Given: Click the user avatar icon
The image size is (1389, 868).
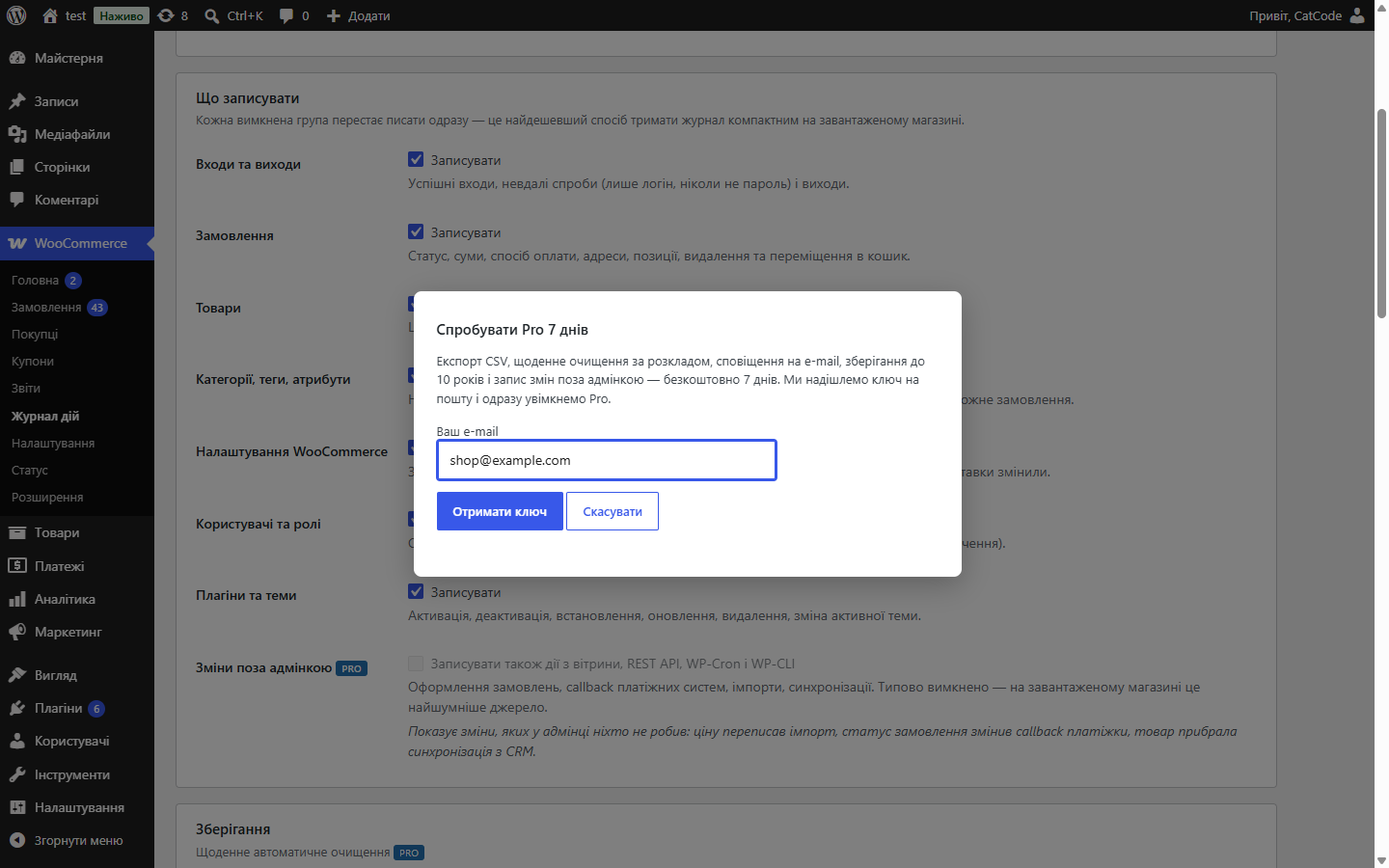Looking at the screenshot, I should [x=1357, y=15].
